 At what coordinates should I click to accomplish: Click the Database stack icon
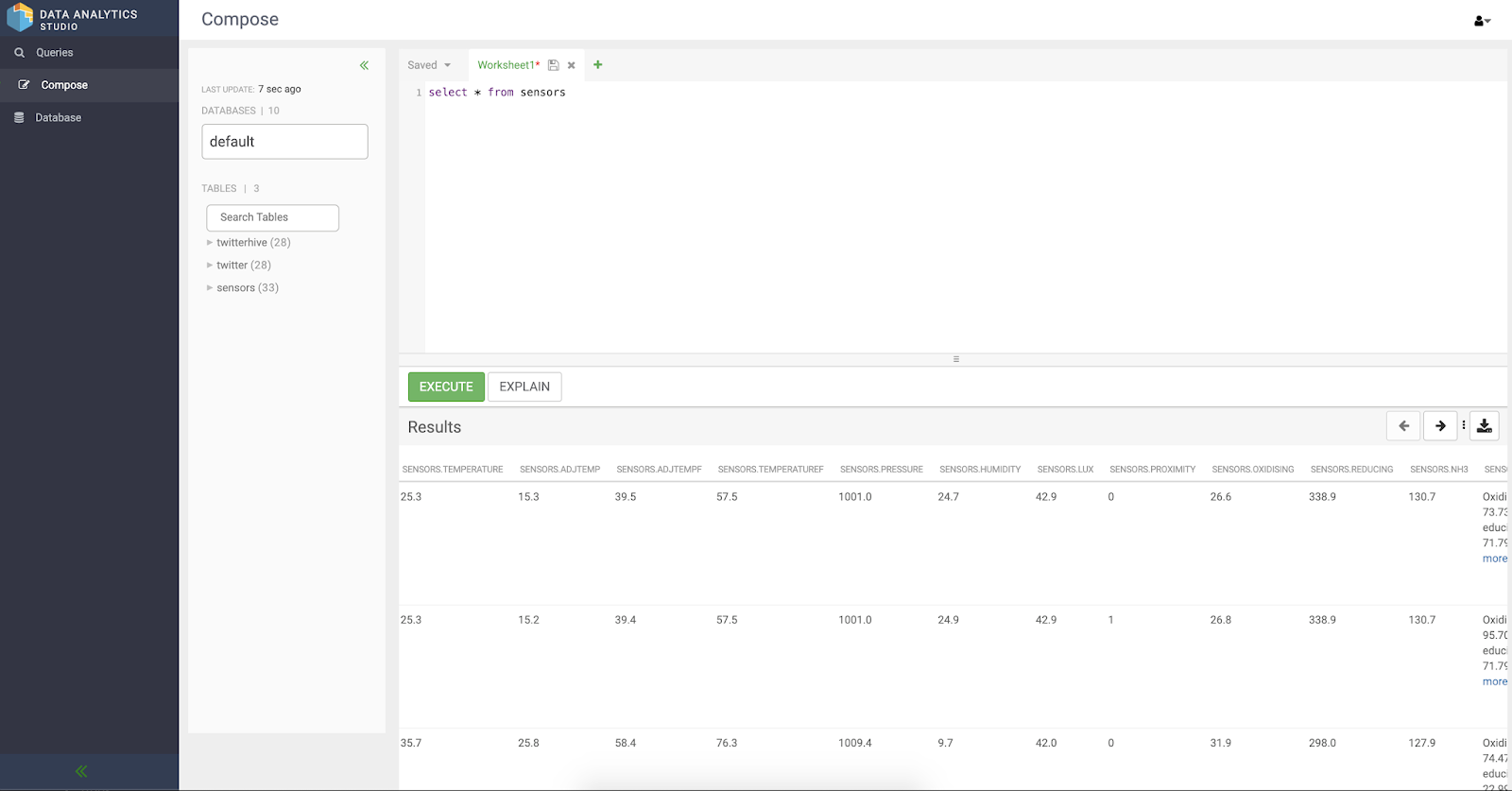(19, 118)
